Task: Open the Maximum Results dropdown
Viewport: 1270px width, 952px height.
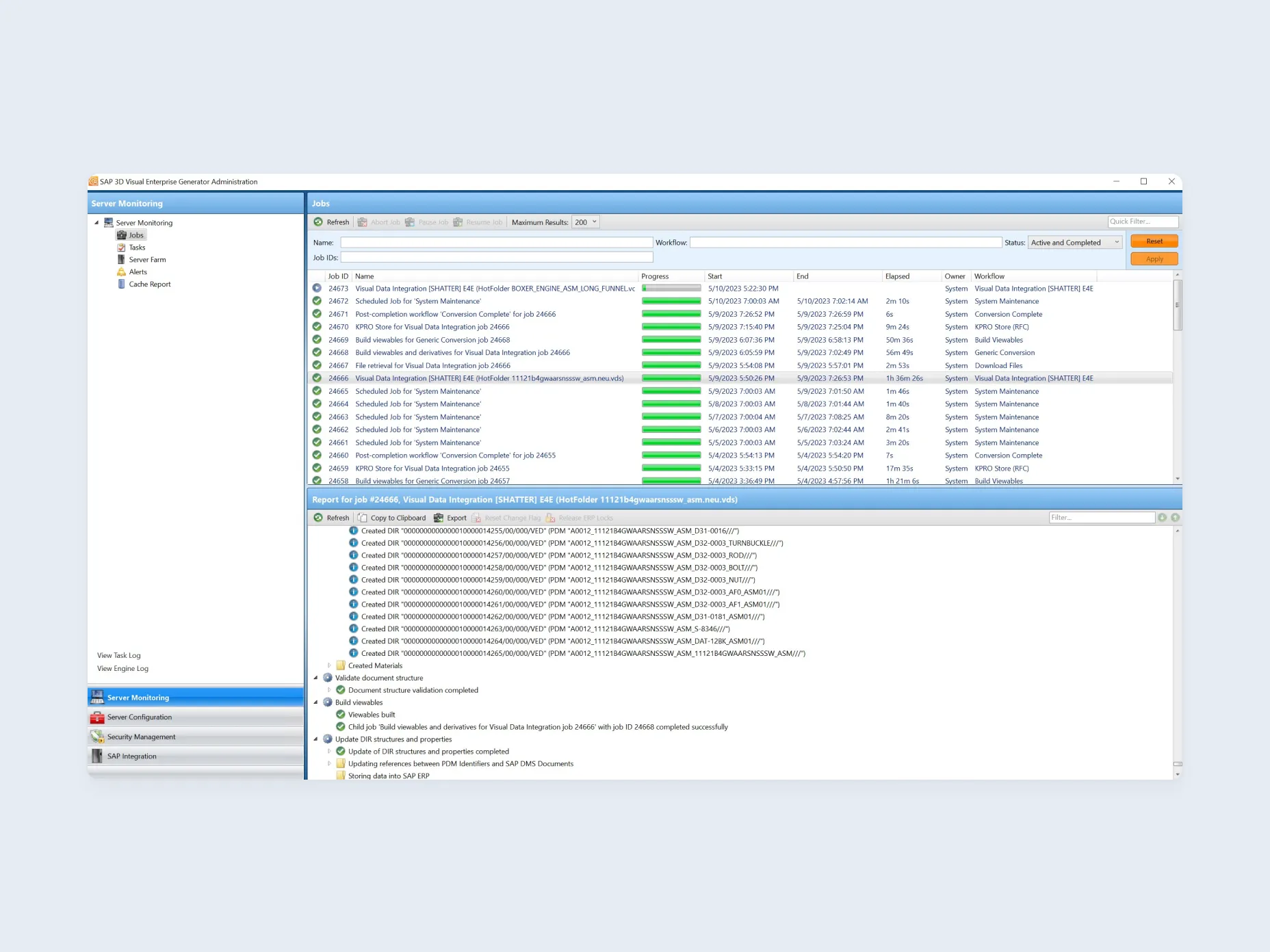Action: coord(586,222)
